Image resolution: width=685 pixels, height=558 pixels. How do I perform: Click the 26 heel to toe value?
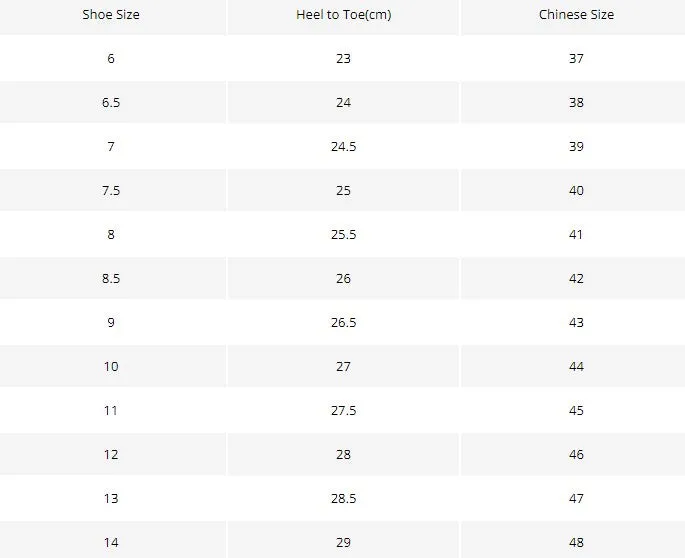tap(343, 279)
